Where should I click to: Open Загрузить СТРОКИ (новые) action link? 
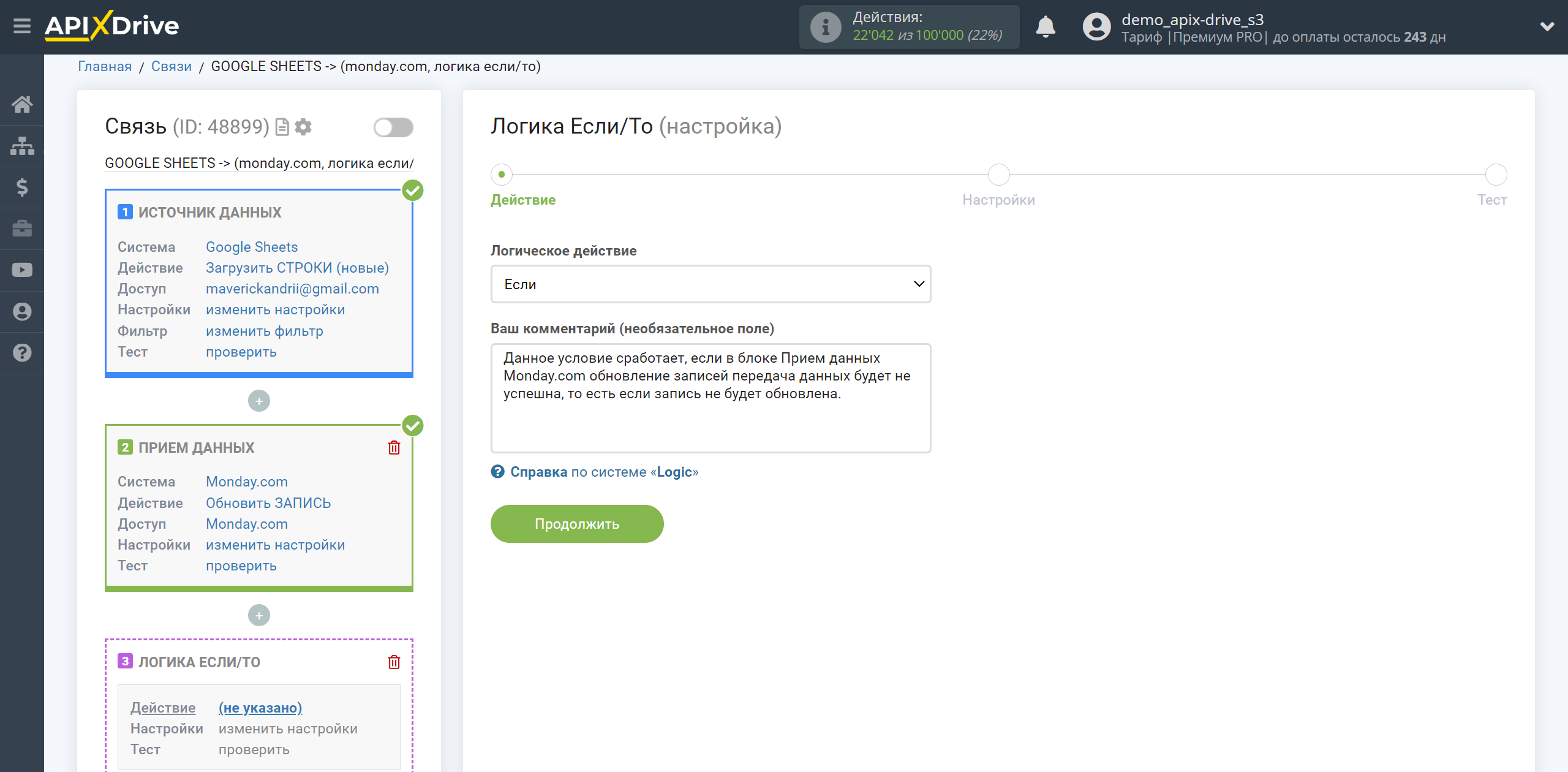(x=297, y=268)
